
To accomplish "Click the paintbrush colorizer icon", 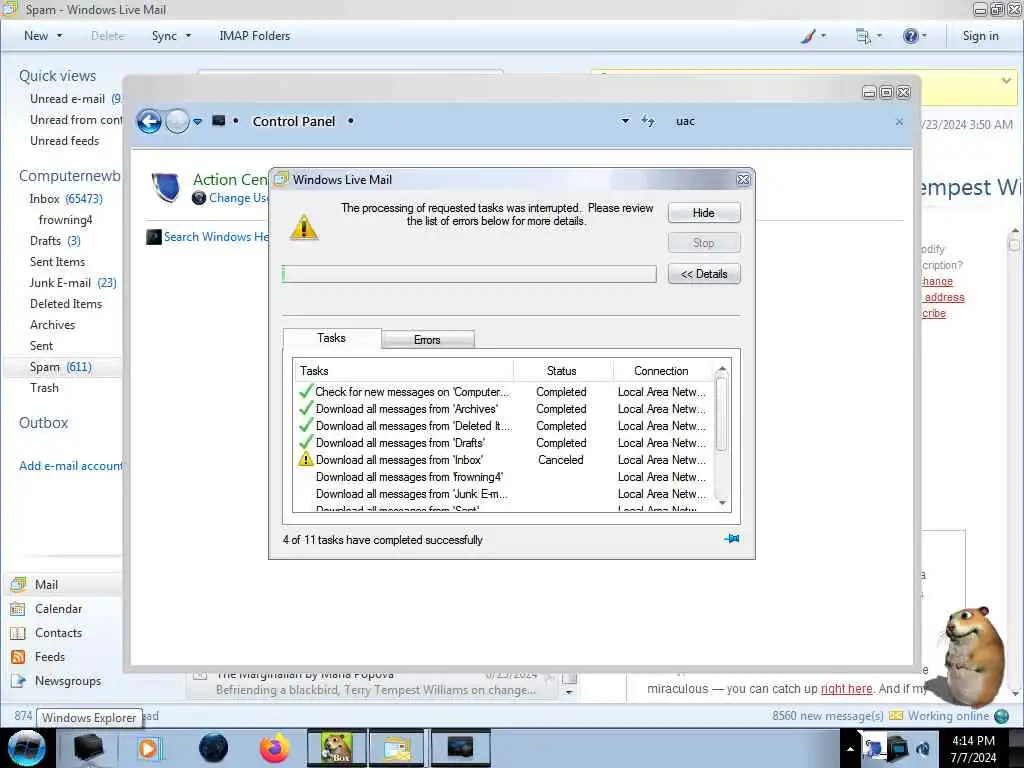I will tap(808, 36).
